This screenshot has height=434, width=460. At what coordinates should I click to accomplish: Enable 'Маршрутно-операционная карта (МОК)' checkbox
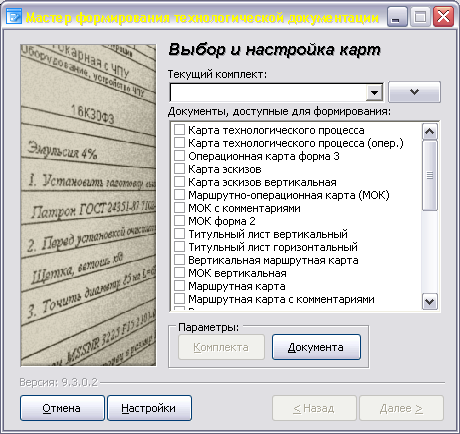[179, 195]
